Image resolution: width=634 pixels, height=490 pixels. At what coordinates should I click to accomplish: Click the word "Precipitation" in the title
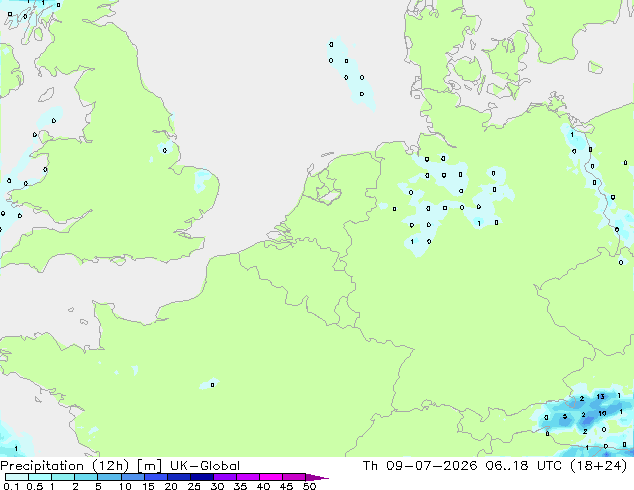pos(42,466)
